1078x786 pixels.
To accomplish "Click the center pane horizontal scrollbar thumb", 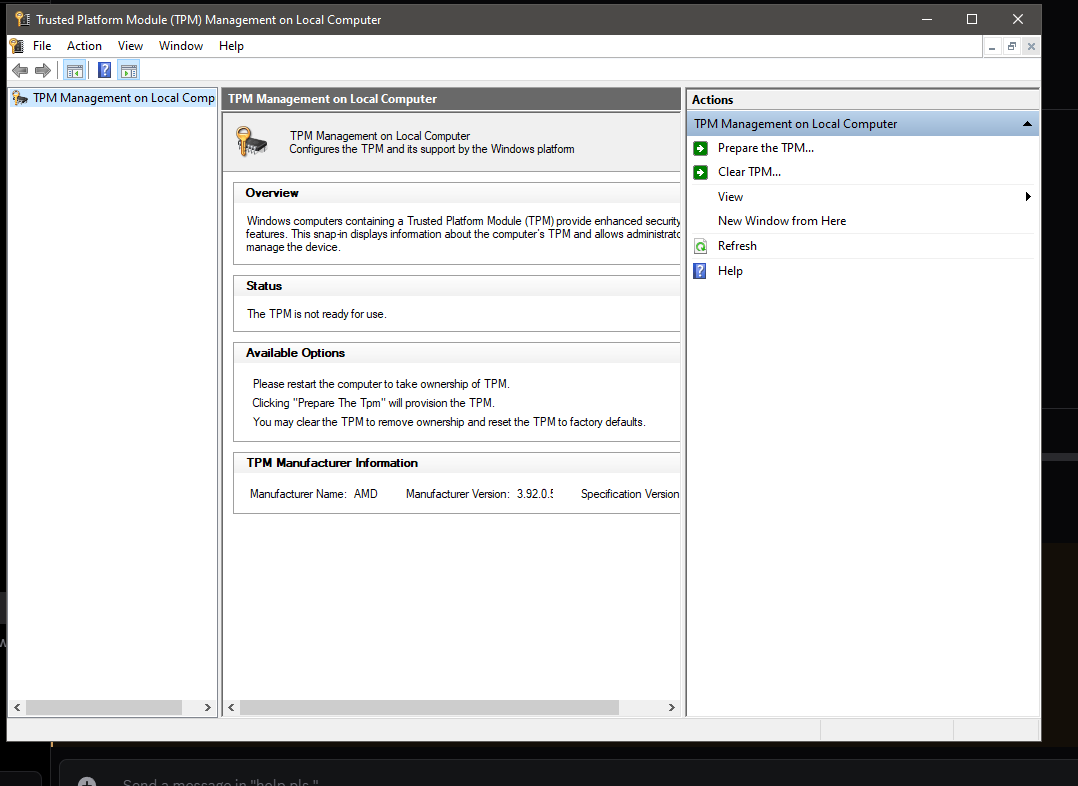I will (x=429, y=708).
